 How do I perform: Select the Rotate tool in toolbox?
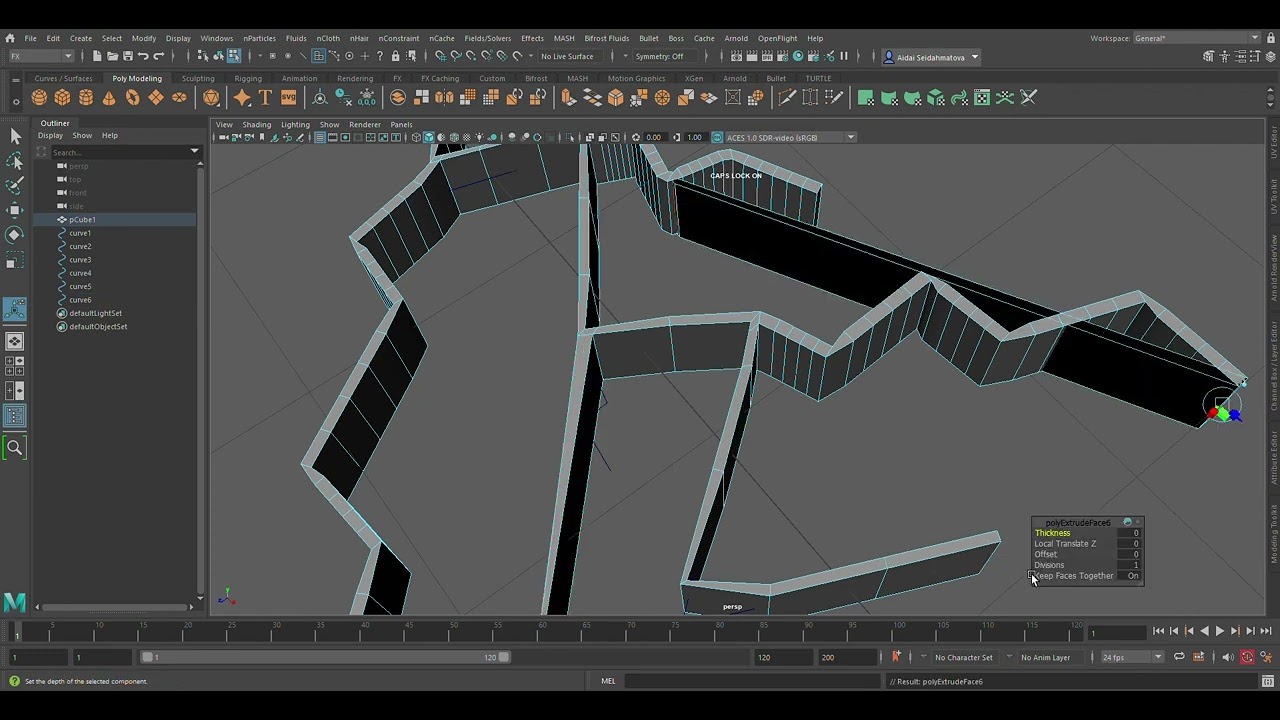[x=15, y=235]
